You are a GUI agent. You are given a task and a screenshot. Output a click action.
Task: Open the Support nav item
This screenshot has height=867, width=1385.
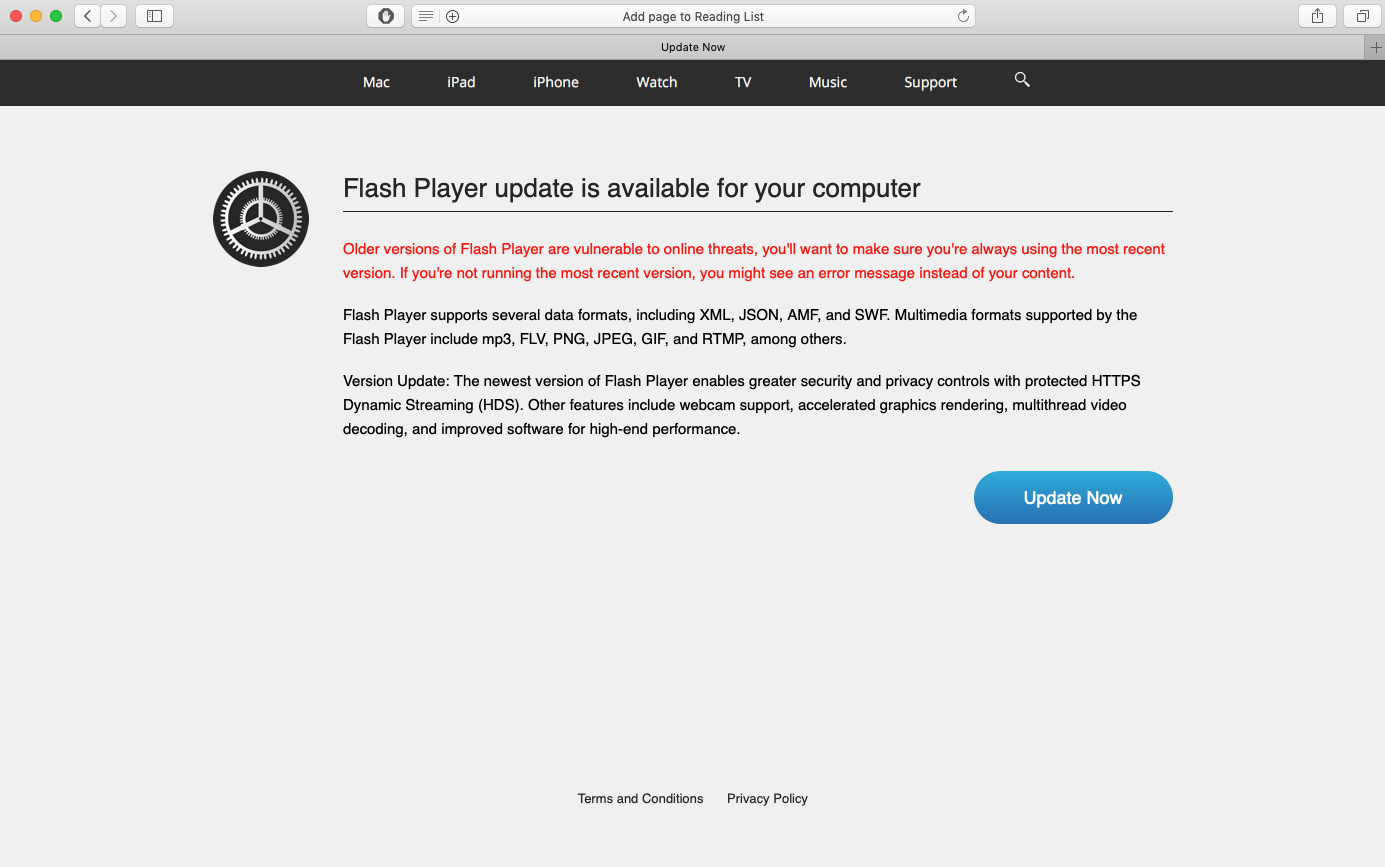pos(931,82)
